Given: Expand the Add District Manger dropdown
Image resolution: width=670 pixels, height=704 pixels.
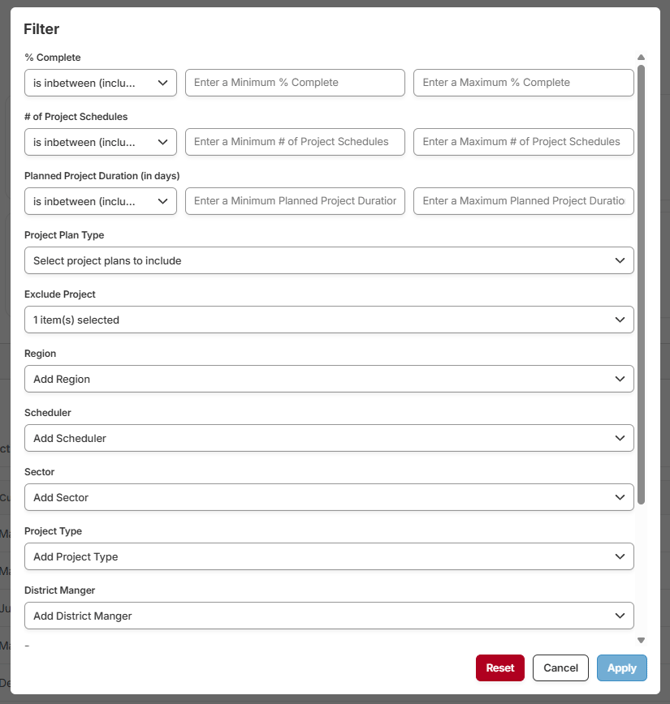Looking at the screenshot, I should coord(328,616).
